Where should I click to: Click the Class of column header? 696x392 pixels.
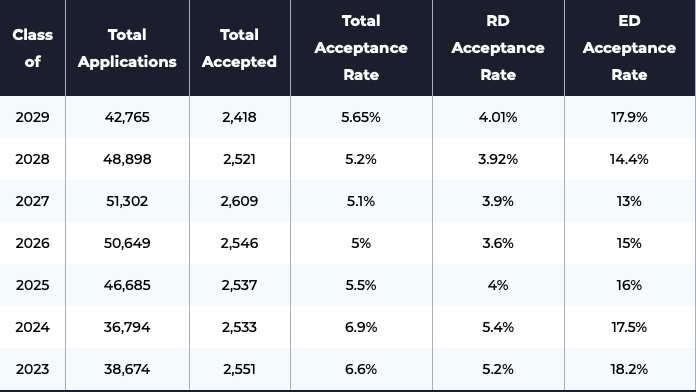[x=32, y=48]
